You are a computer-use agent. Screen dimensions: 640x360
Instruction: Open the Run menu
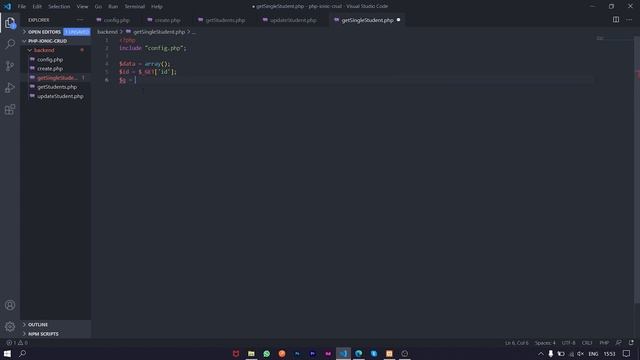[x=113, y=6]
